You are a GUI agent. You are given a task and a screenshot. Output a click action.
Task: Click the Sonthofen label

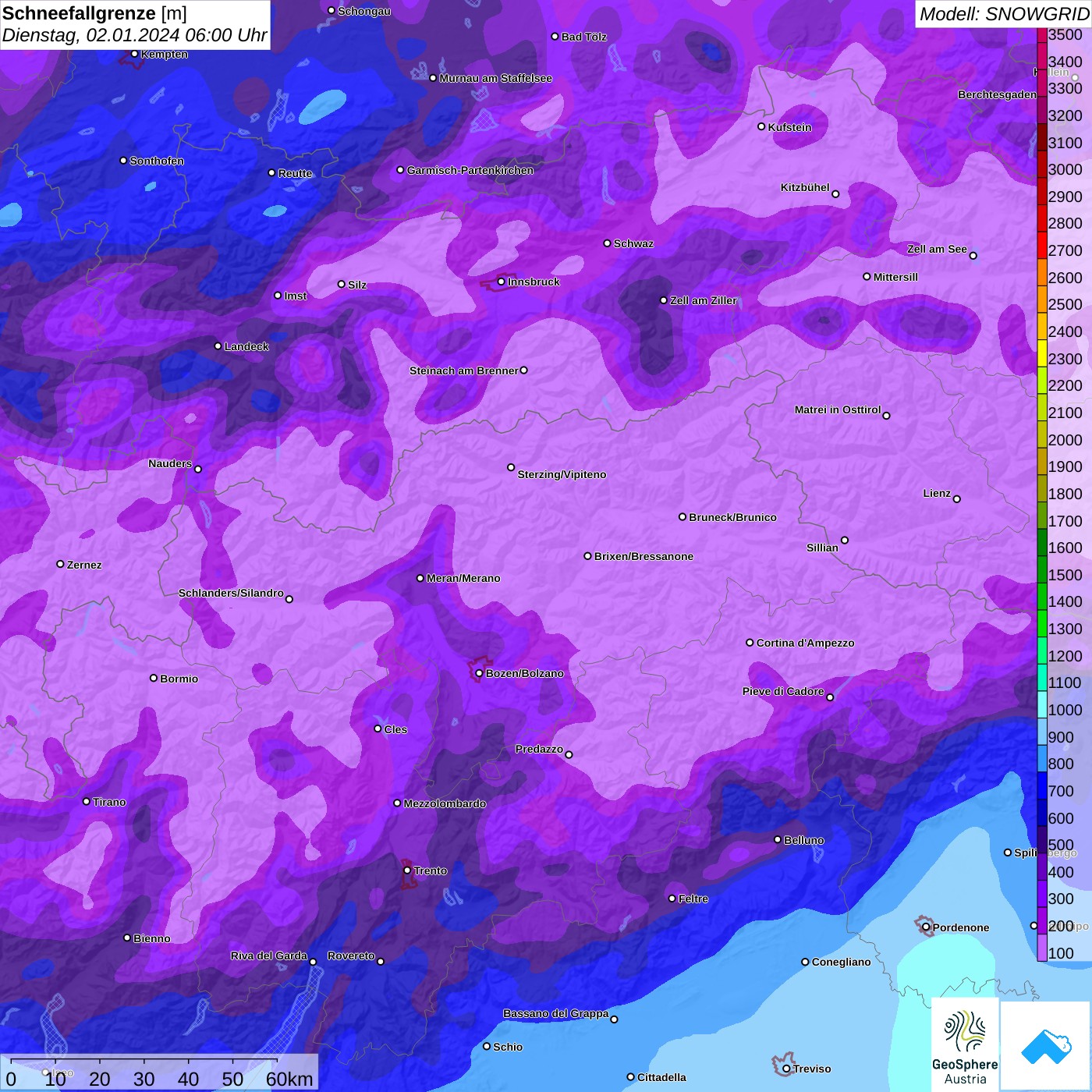pyautogui.click(x=157, y=161)
